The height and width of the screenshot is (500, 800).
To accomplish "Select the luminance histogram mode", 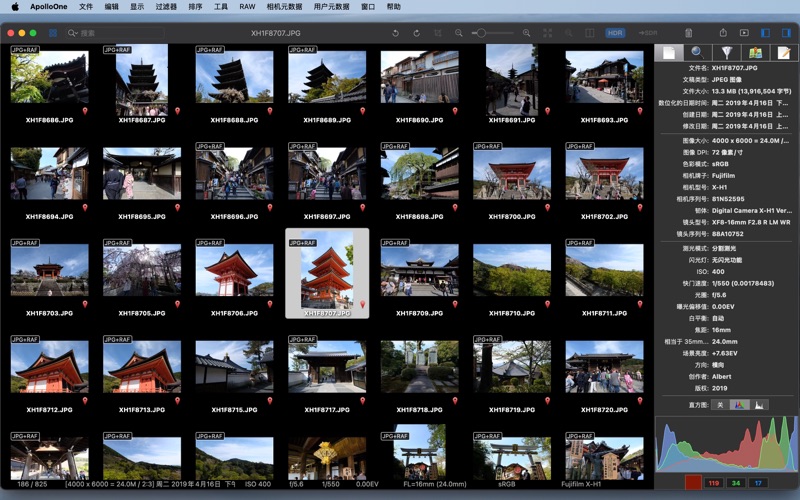I will [759, 405].
